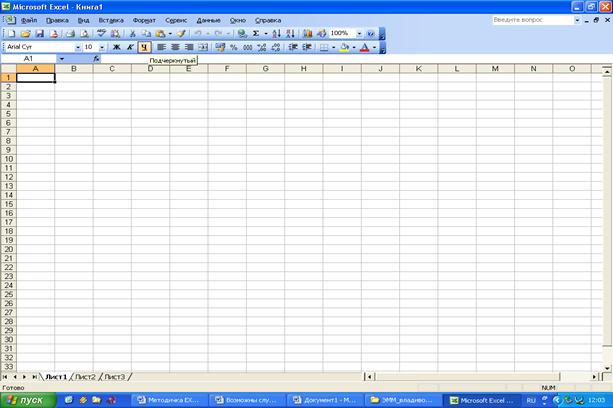This screenshot has height=408, width=613.
Task: Sort descending with the Z-A icon
Action: coord(290,34)
